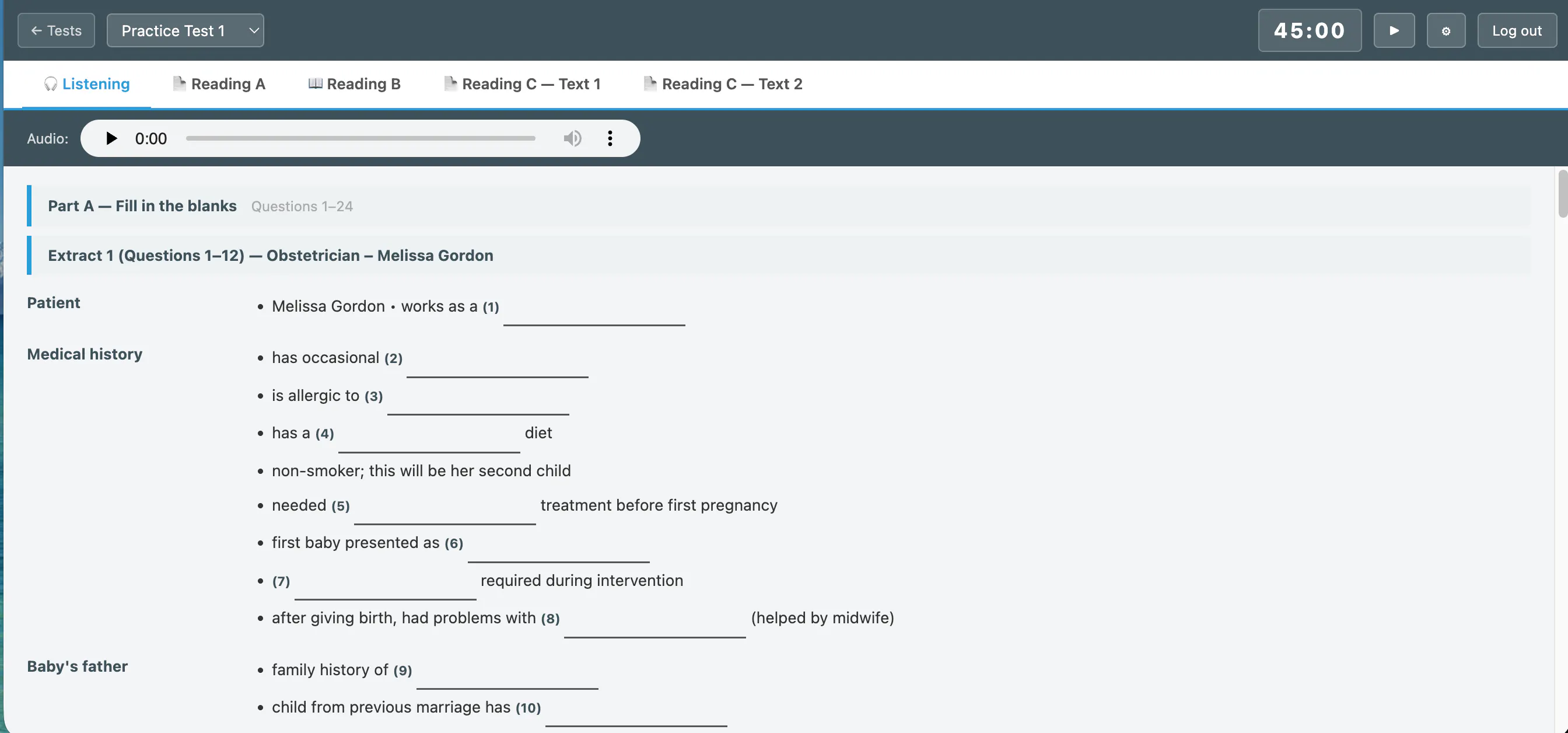The image size is (1568, 733).
Task: Click blank (8) after 'had problems with'
Action: [655, 621]
